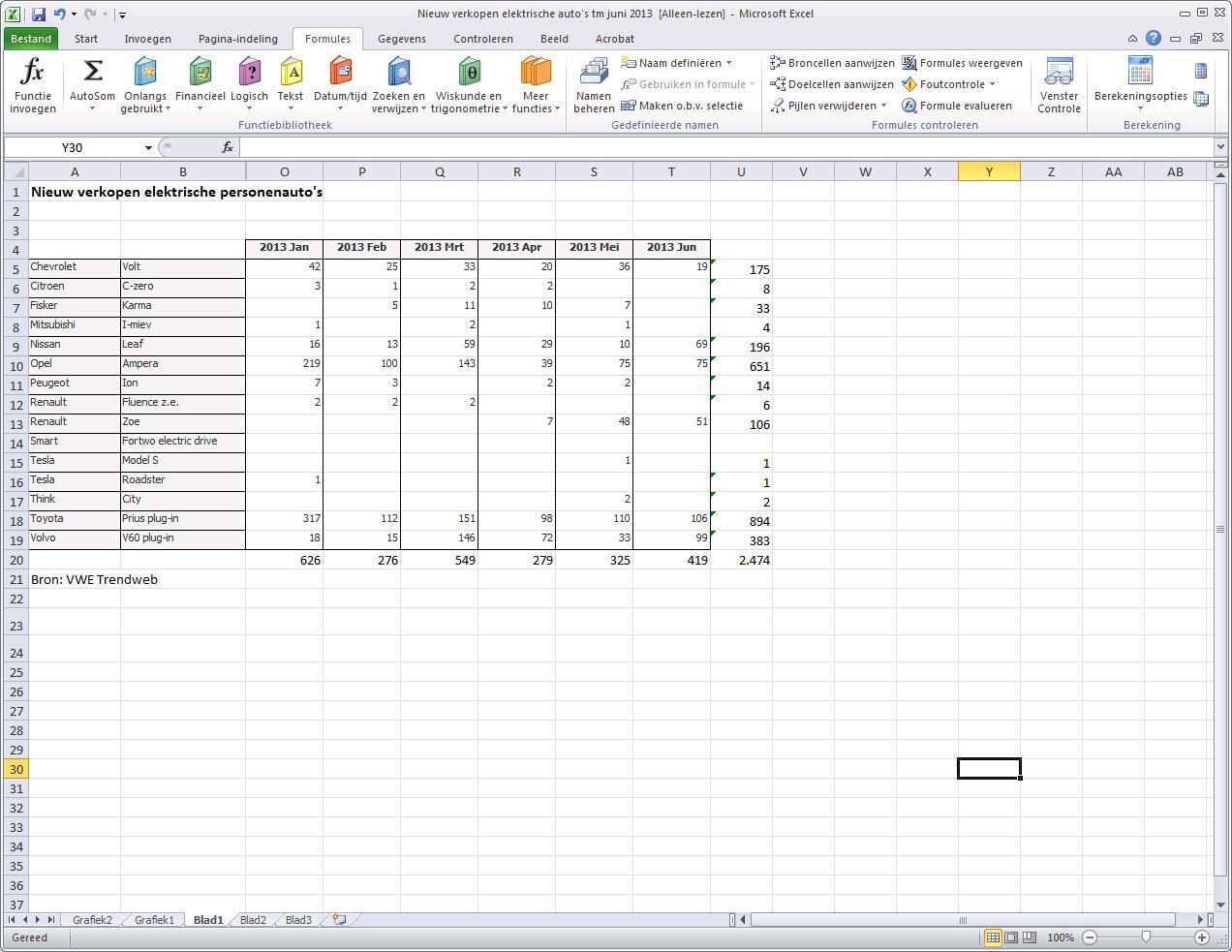
Task: Select cell containing total 2.474
Action: pos(741,560)
